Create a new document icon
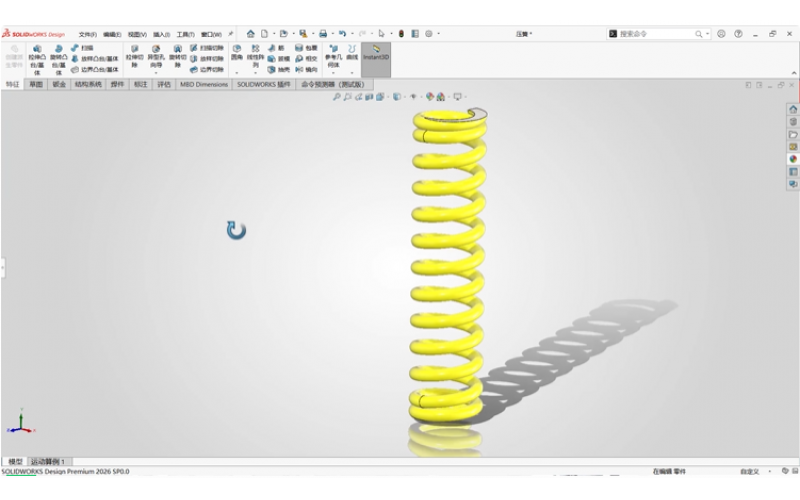 pyautogui.click(x=264, y=34)
